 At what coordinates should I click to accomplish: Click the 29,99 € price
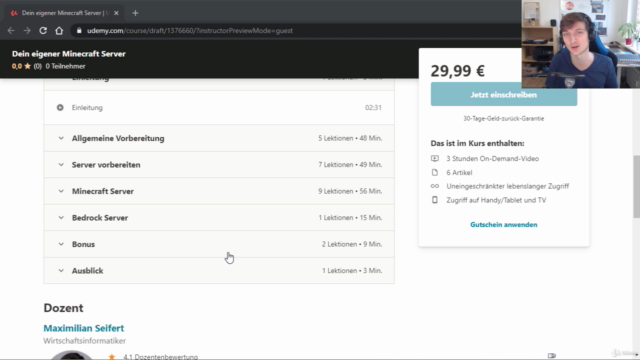458,71
